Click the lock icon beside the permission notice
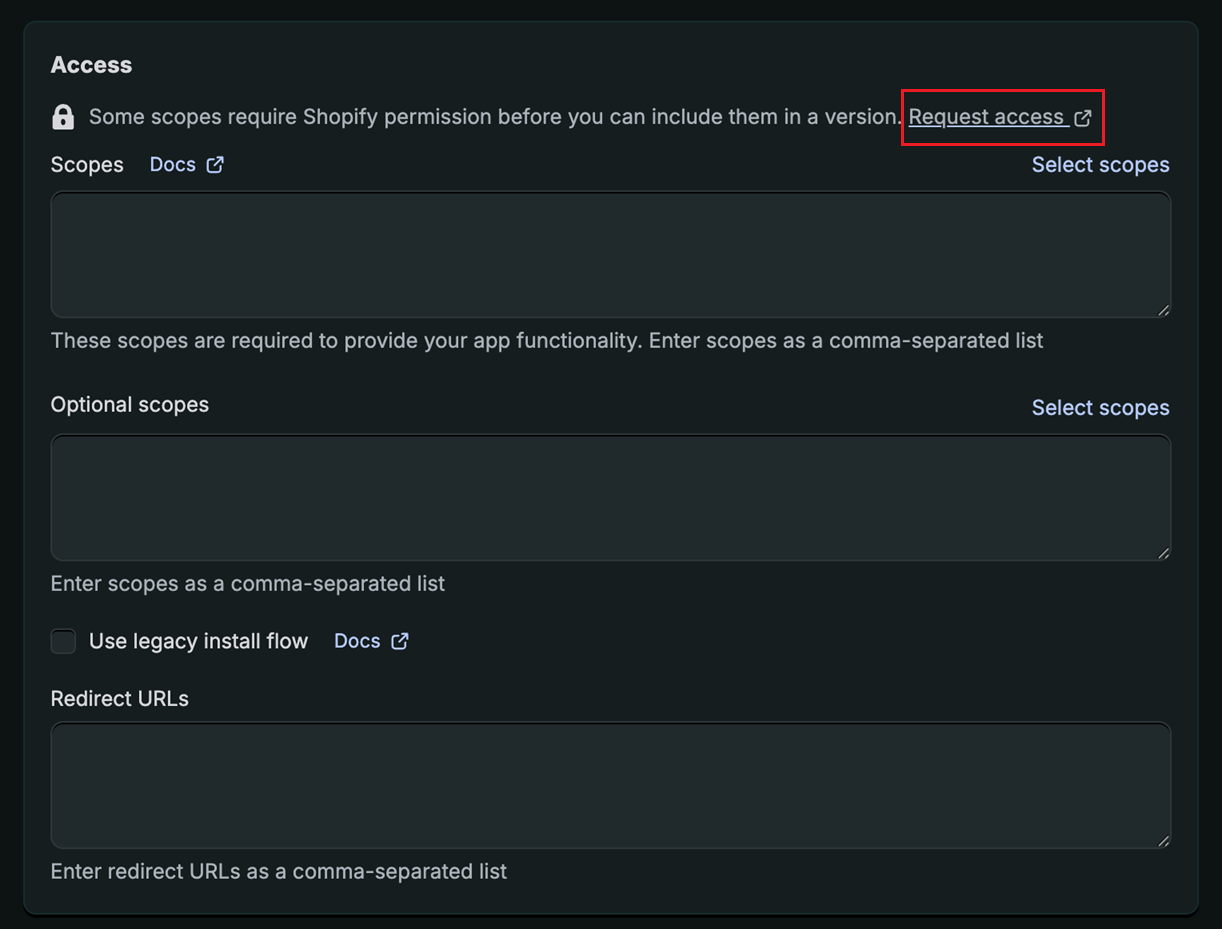 (x=63, y=117)
